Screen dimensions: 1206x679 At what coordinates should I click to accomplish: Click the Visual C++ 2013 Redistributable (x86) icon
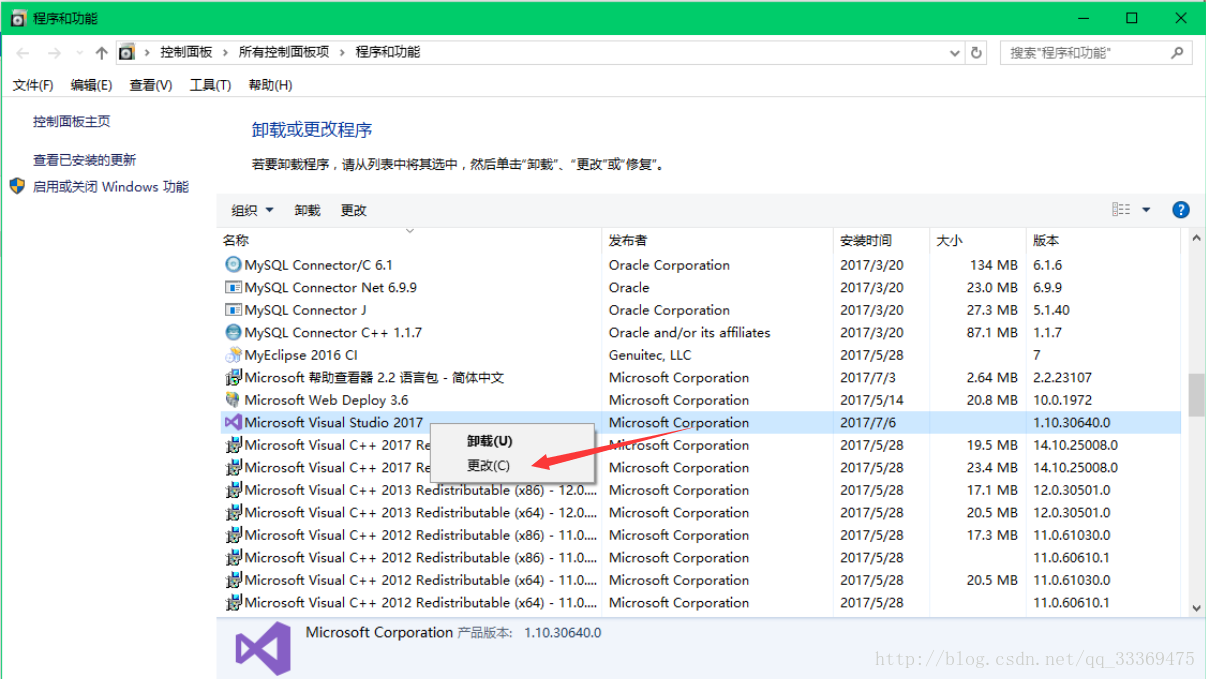(x=233, y=490)
